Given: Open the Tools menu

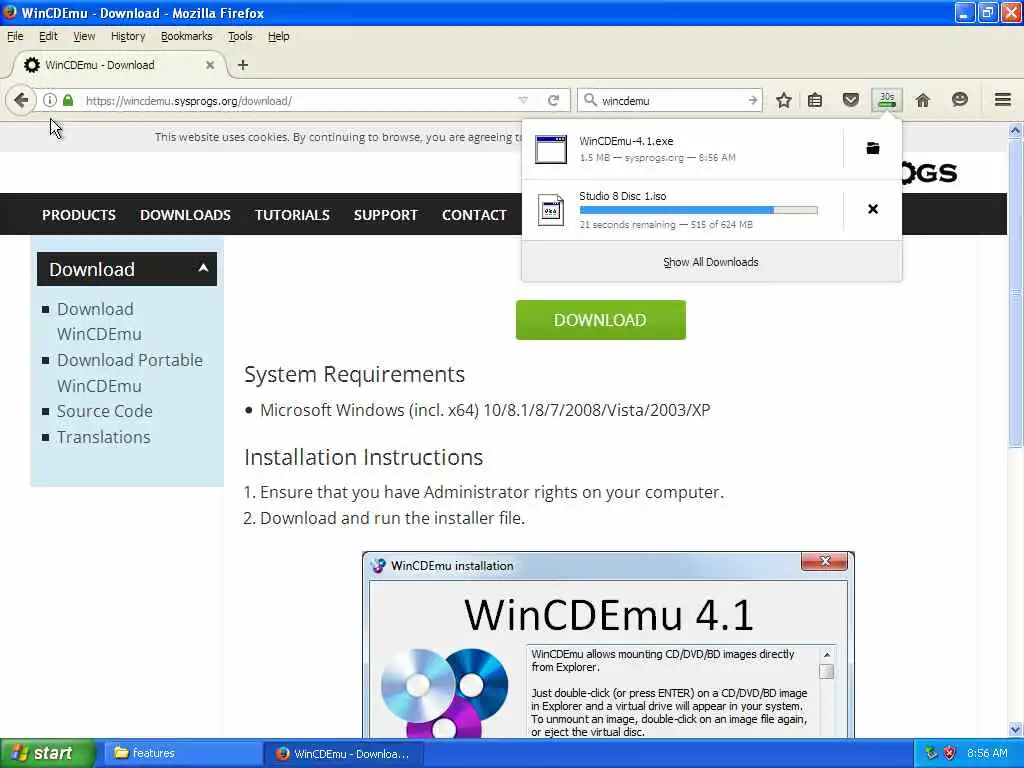Looking at the screenshot, I should (x=240, y=37).
